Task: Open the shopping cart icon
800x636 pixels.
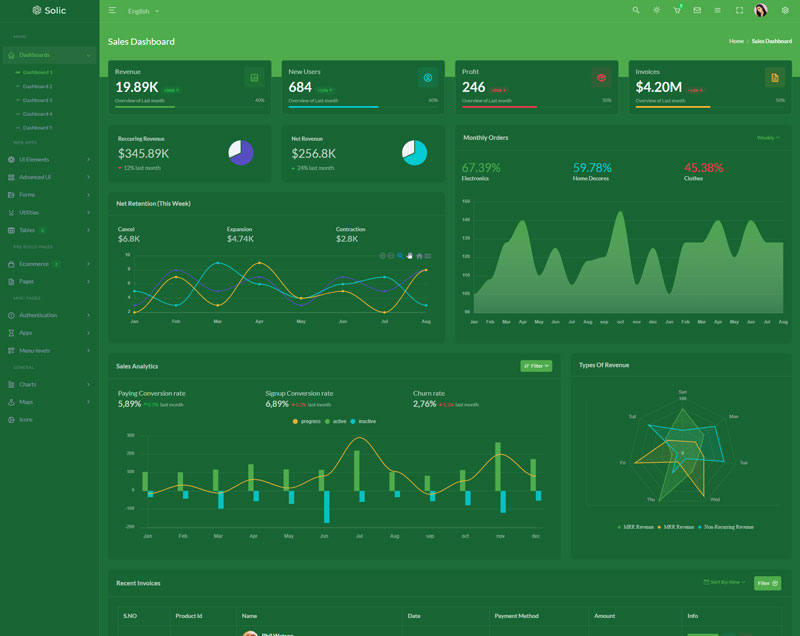Action: (677, 10)
